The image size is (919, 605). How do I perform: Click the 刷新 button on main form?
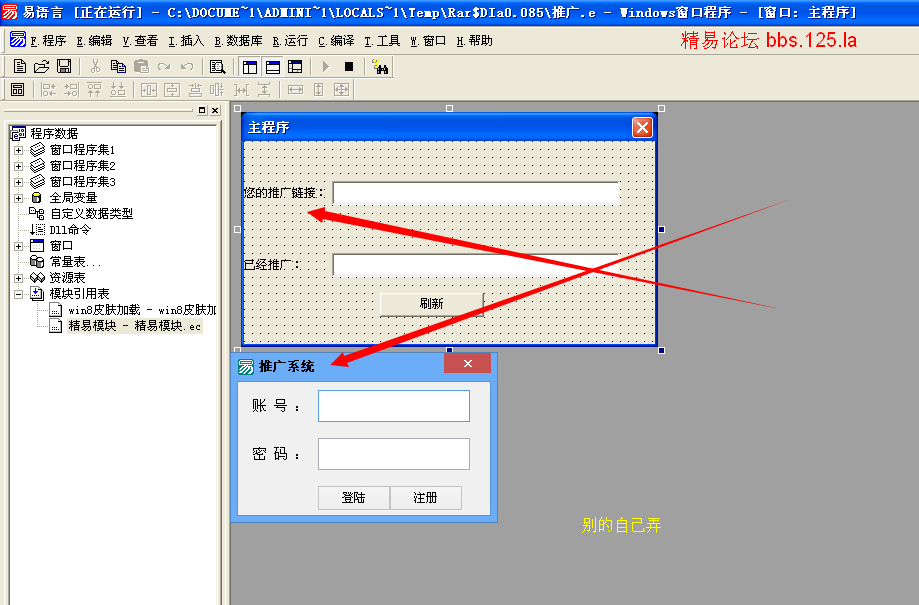(x=432, y=304)
